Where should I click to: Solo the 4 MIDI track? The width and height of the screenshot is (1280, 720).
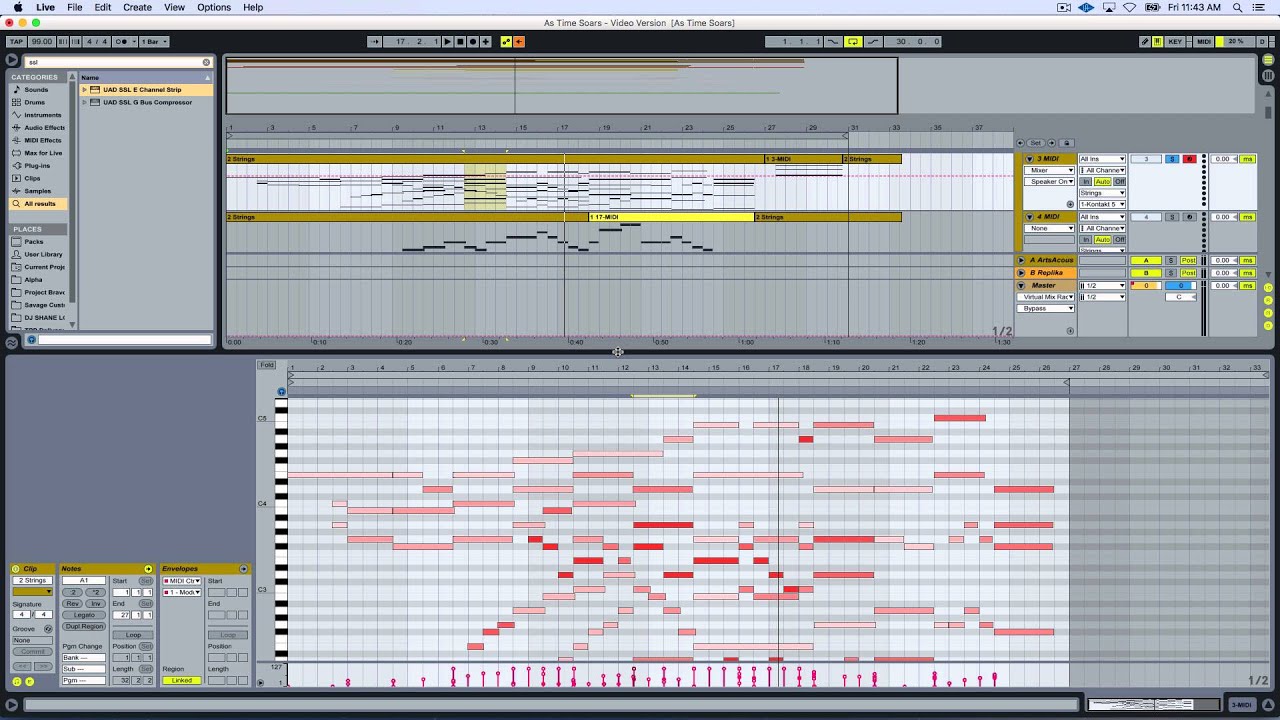[1172, 217]
